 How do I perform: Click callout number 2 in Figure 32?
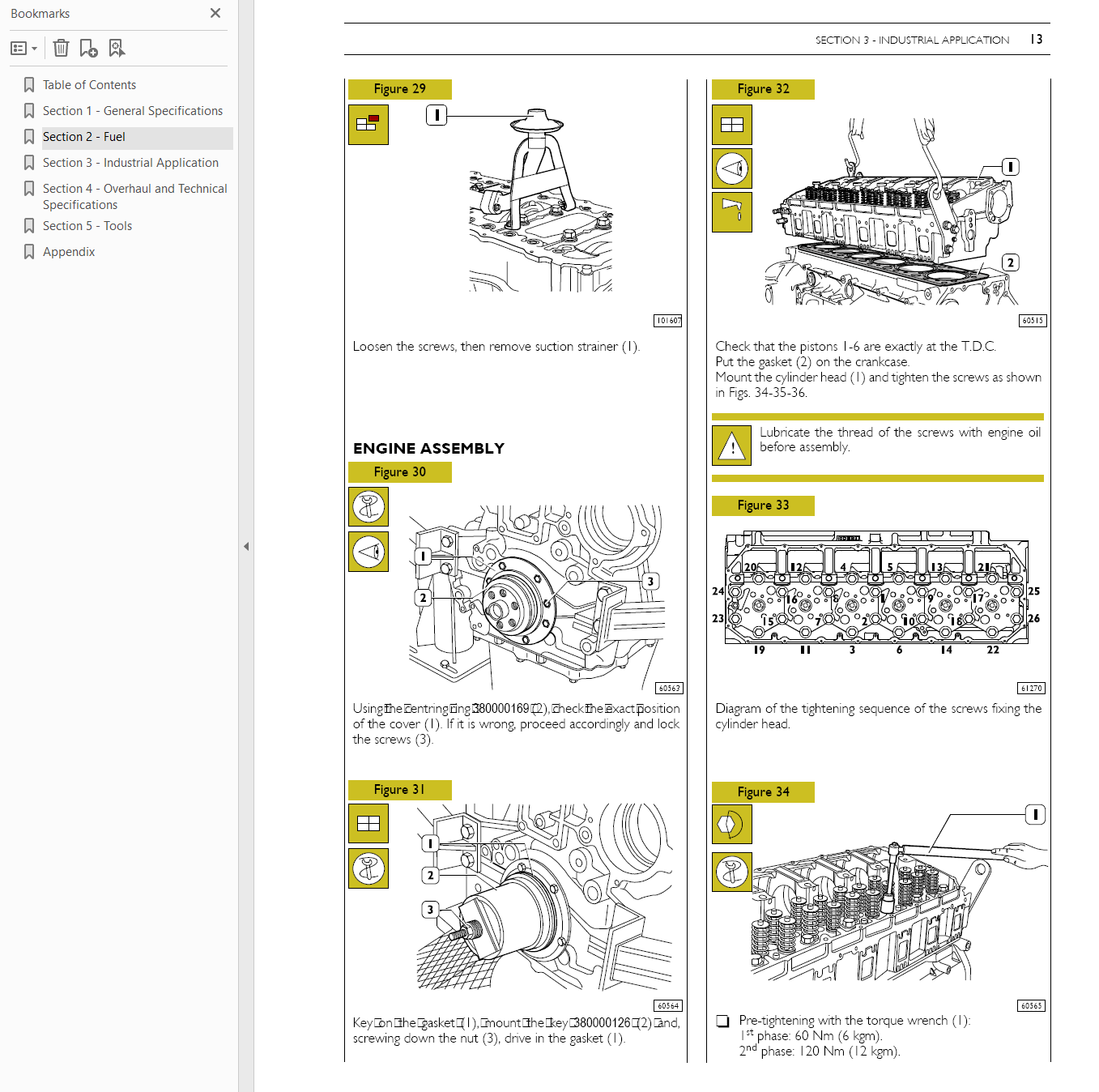pyautogui.click(x=1010, y=262)
